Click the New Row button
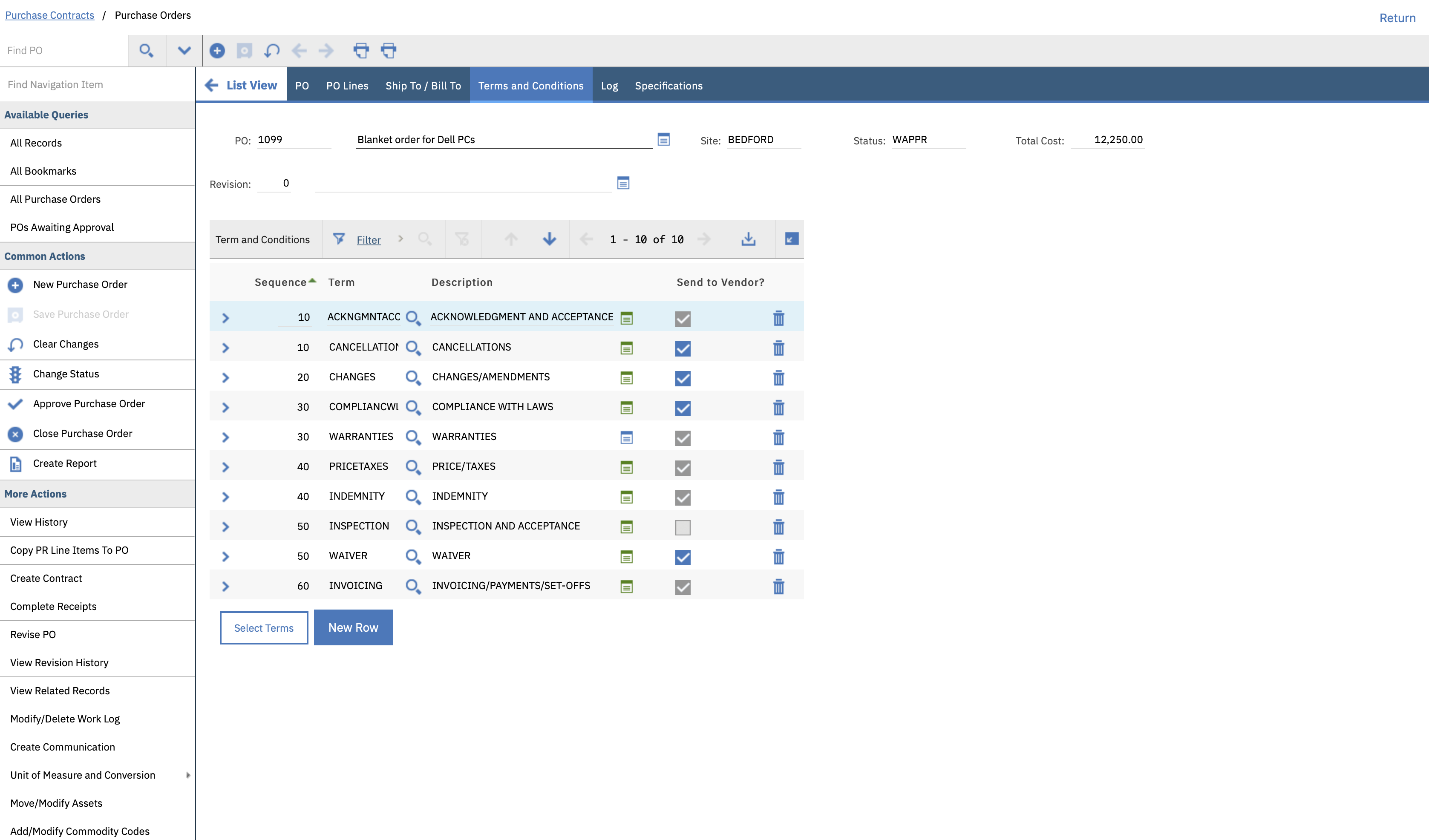 (353, 627)
